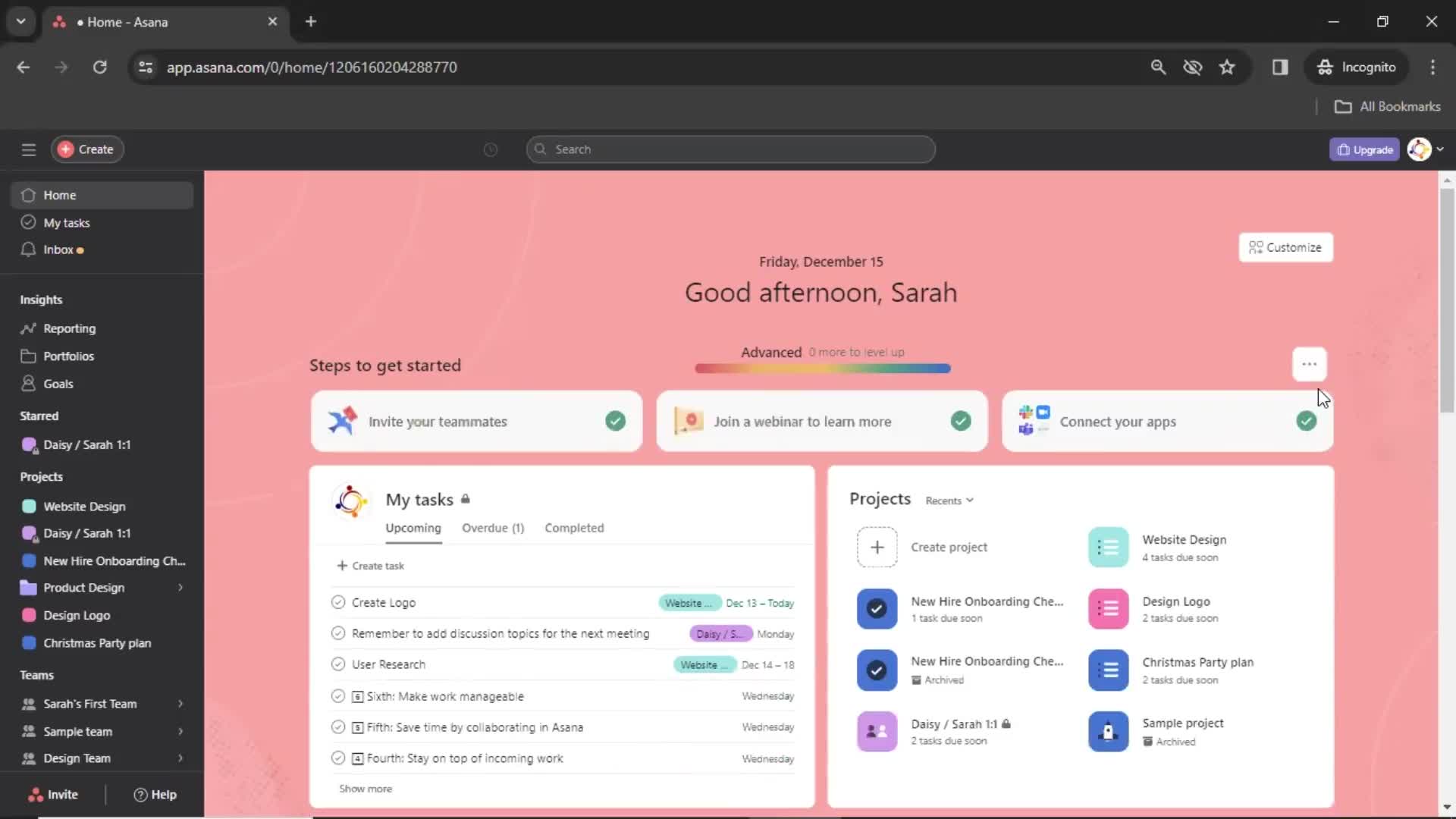This screenshot has height=819, width=1456.
Task: Click the Join a webinar checkmark
Action: pos(961,421)
